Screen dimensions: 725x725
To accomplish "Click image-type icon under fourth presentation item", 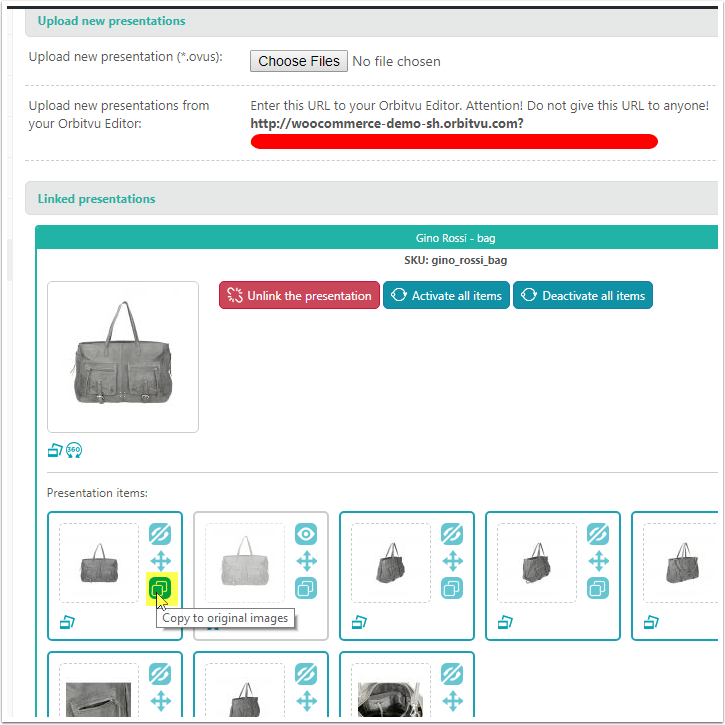I will tap(505, 622).
